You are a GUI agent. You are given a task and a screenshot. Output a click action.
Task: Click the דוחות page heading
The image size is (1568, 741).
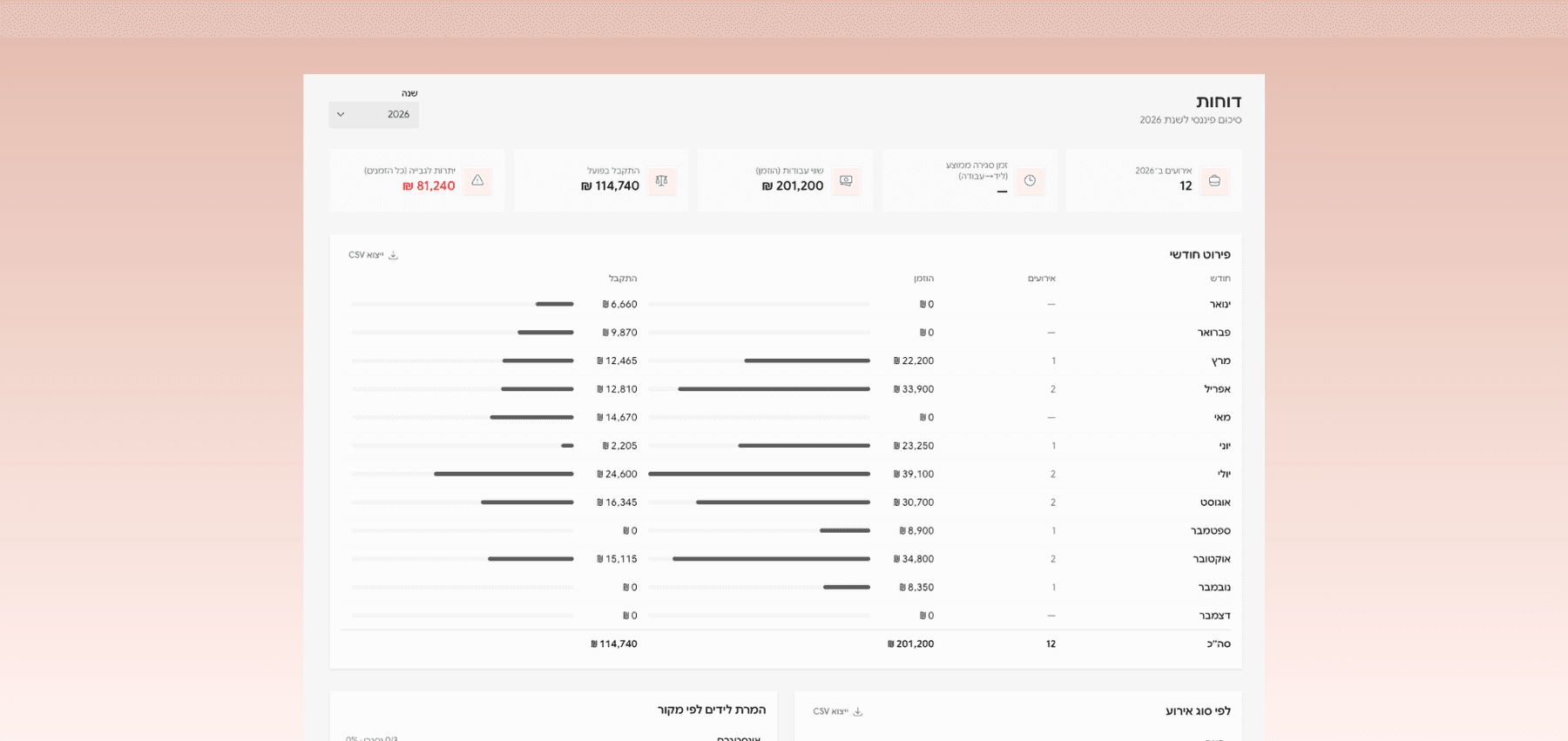coord(1219,101)
